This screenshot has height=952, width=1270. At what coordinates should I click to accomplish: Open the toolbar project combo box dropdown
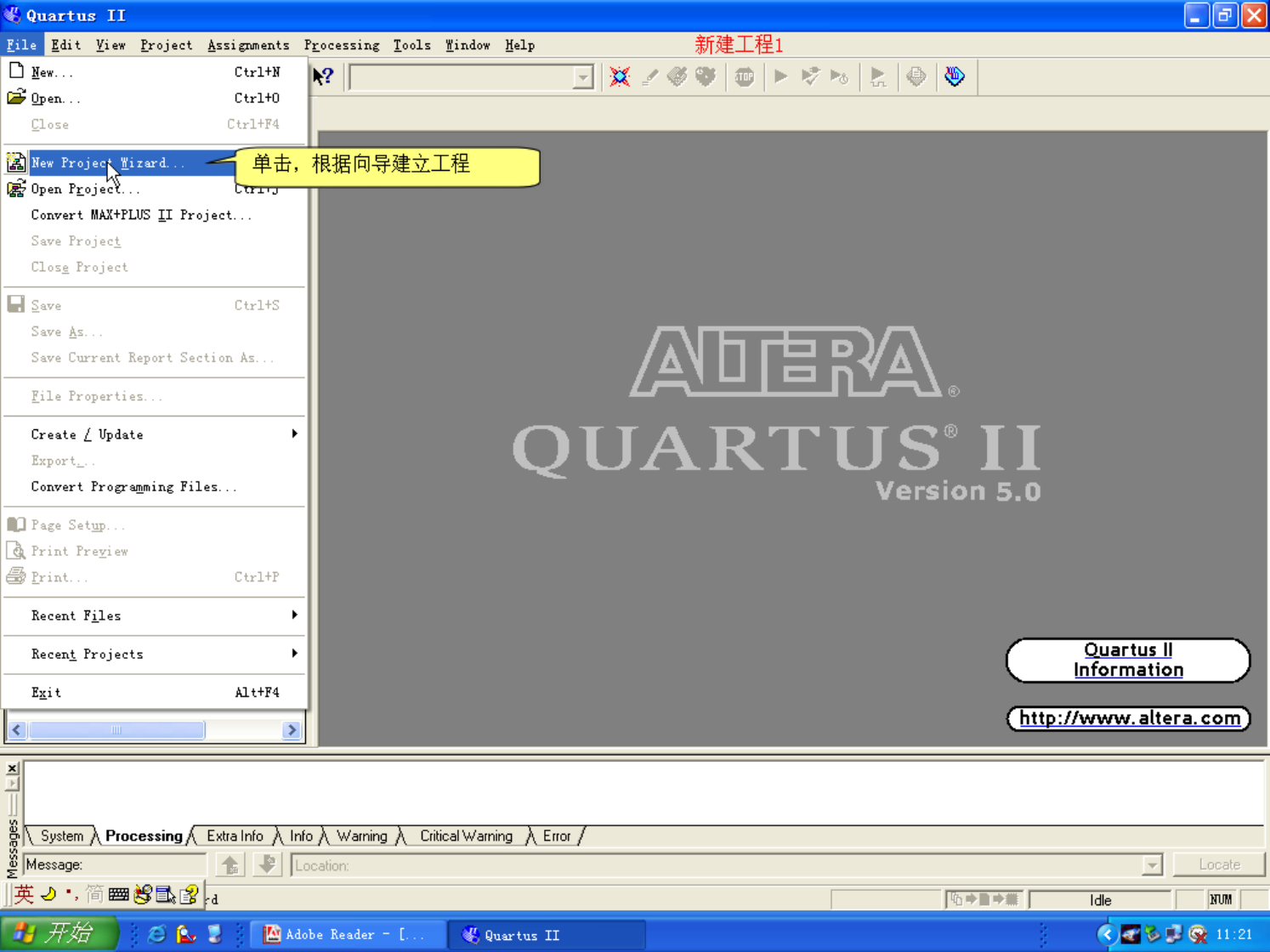coord(582,77)
